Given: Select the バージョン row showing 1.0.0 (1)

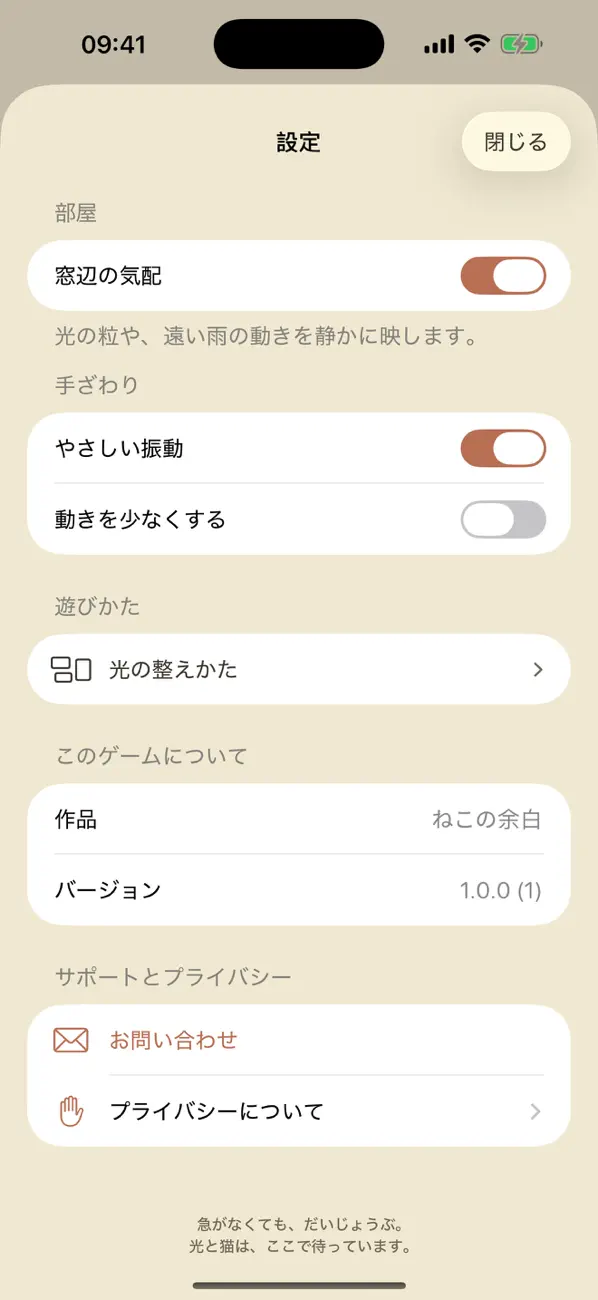Looking at the screenshot, I should 299,890.
